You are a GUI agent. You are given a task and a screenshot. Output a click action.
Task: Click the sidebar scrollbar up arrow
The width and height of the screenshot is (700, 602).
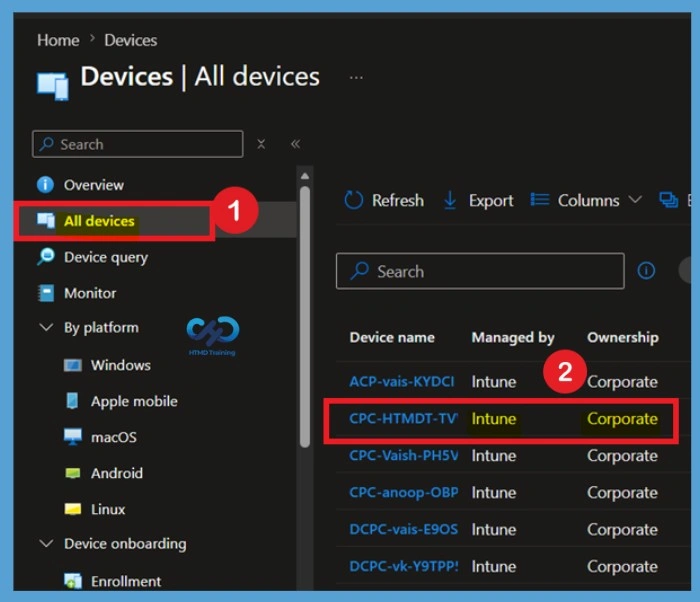[x=305, y=176]
